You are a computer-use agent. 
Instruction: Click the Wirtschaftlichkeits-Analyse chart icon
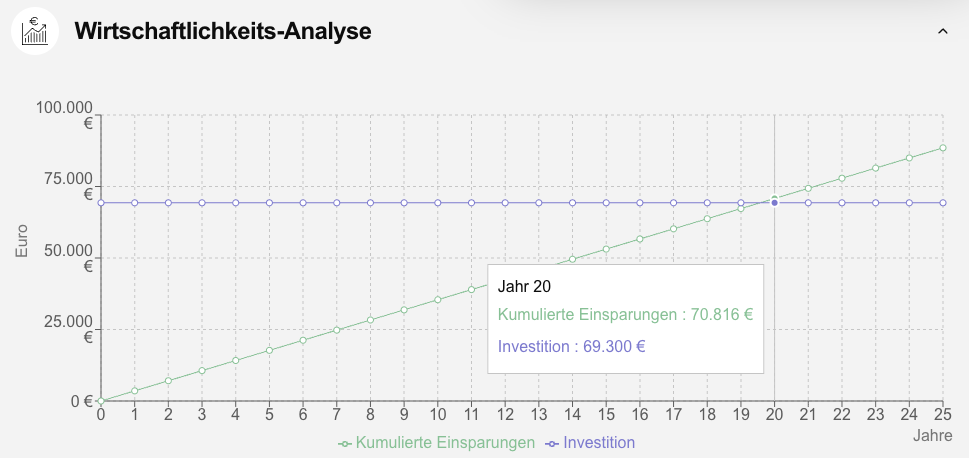click(x=35, y=31)
